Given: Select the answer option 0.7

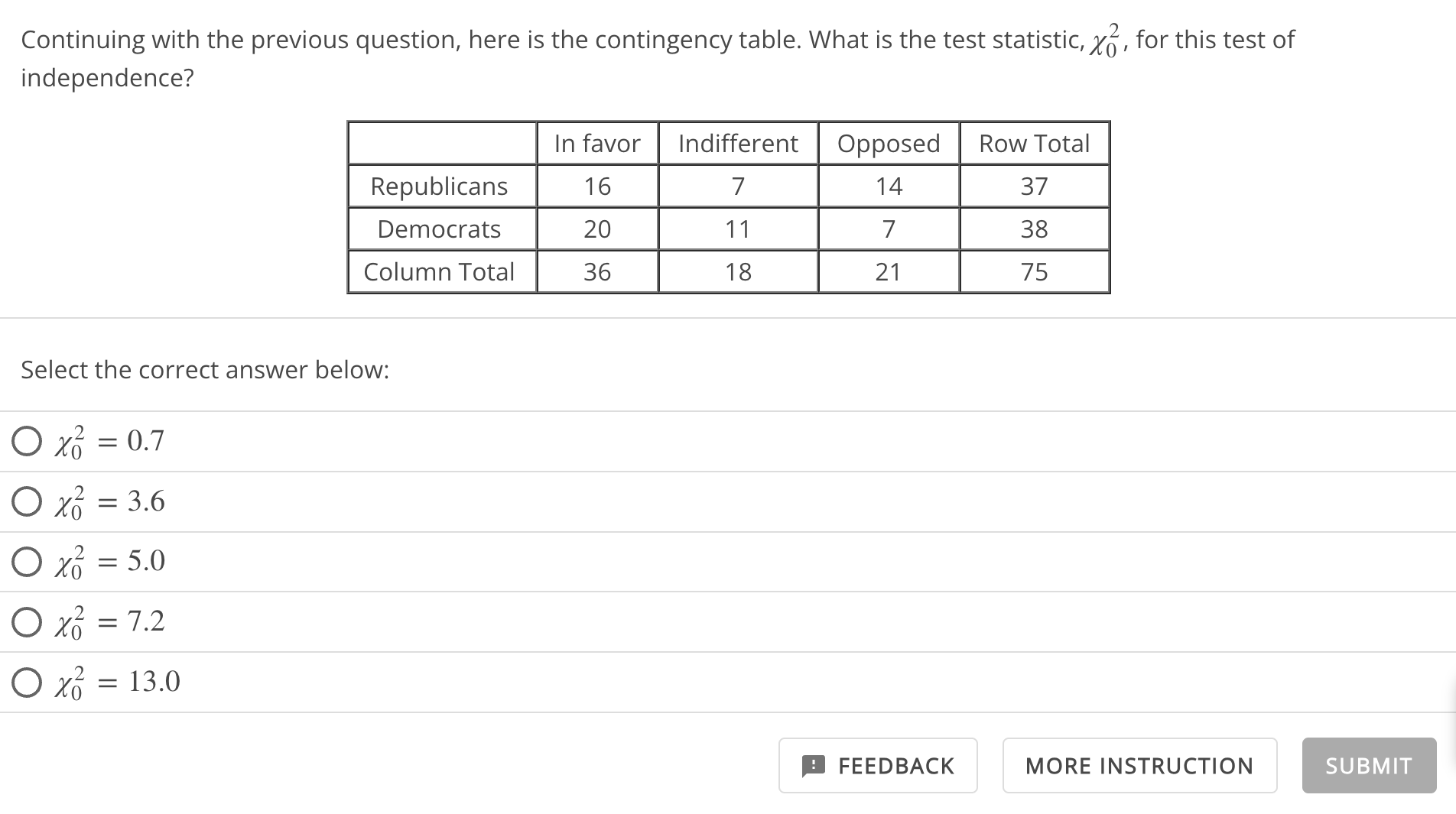Looking at the screenshot, I should (x=27, y=441).
